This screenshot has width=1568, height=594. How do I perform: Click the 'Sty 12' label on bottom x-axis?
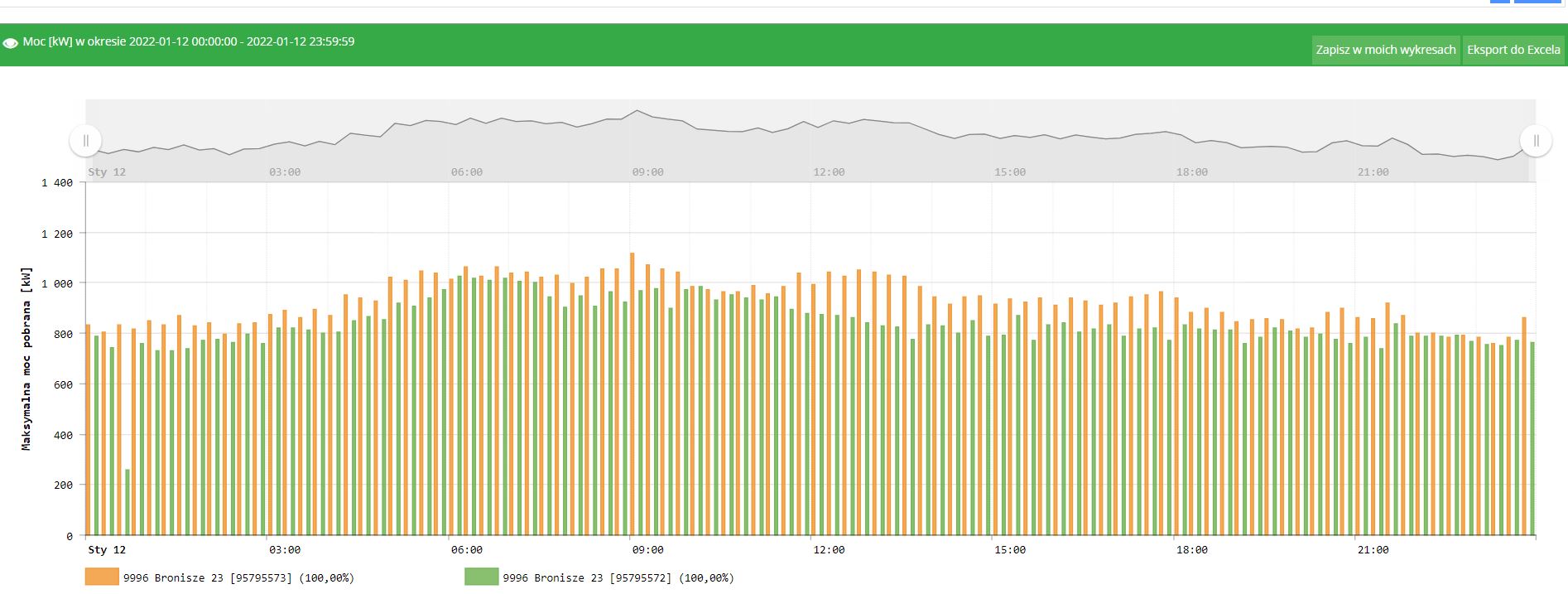107,550
